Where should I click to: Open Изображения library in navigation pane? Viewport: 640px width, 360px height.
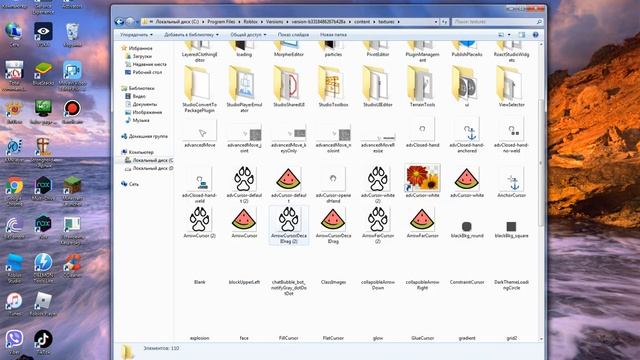tap(144, 112)
